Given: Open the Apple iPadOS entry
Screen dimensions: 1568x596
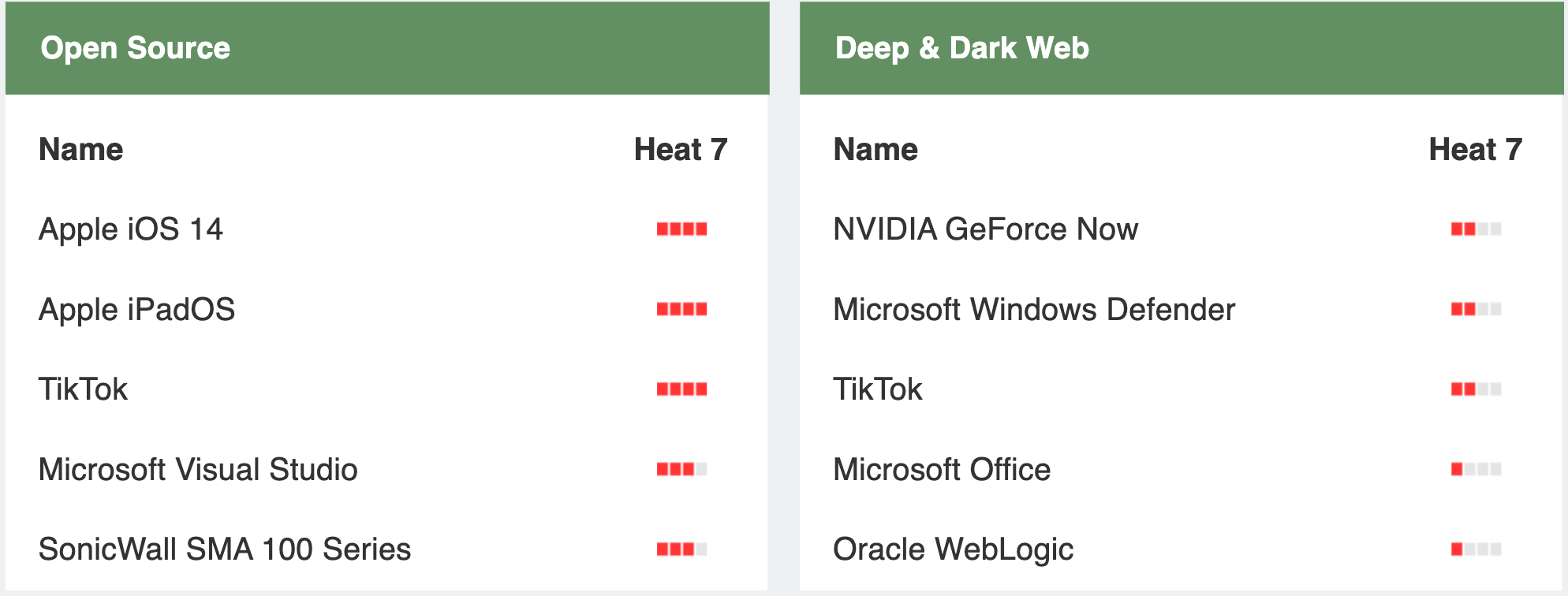Looking at the screenshot, I should (136, 310).
